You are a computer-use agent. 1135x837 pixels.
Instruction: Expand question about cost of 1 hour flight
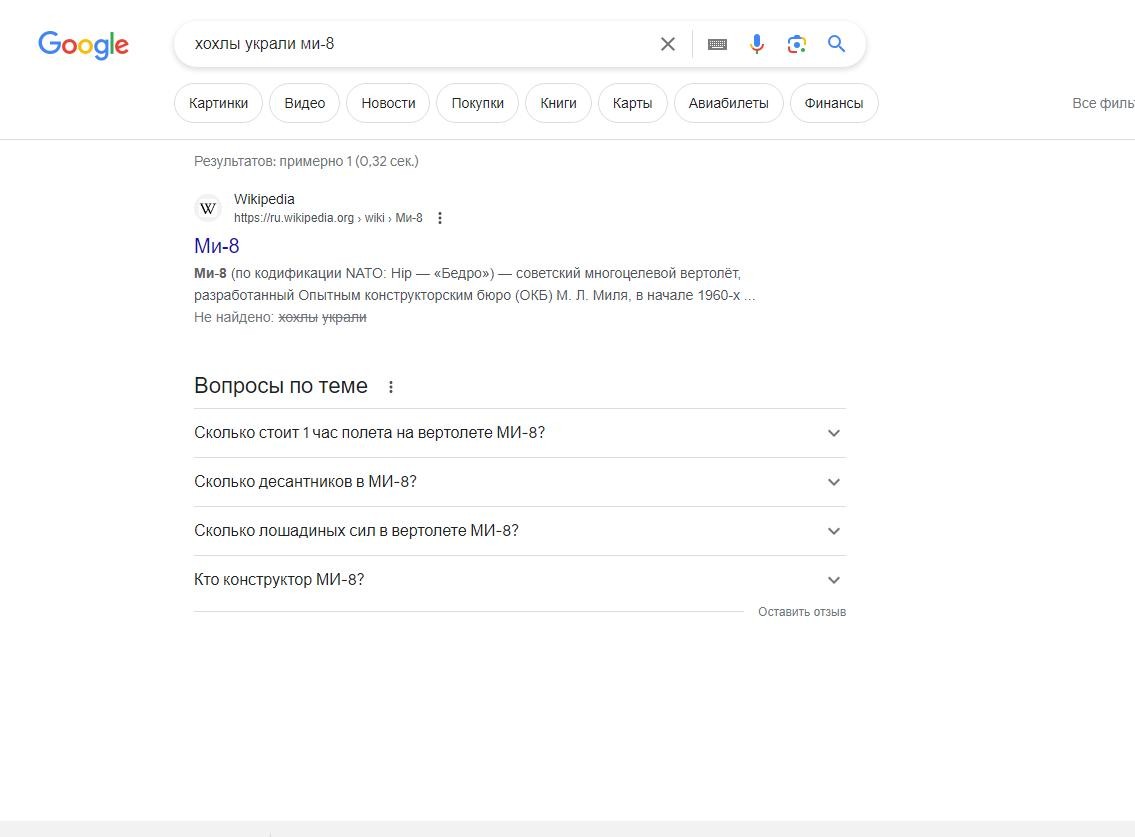(520, 433)
